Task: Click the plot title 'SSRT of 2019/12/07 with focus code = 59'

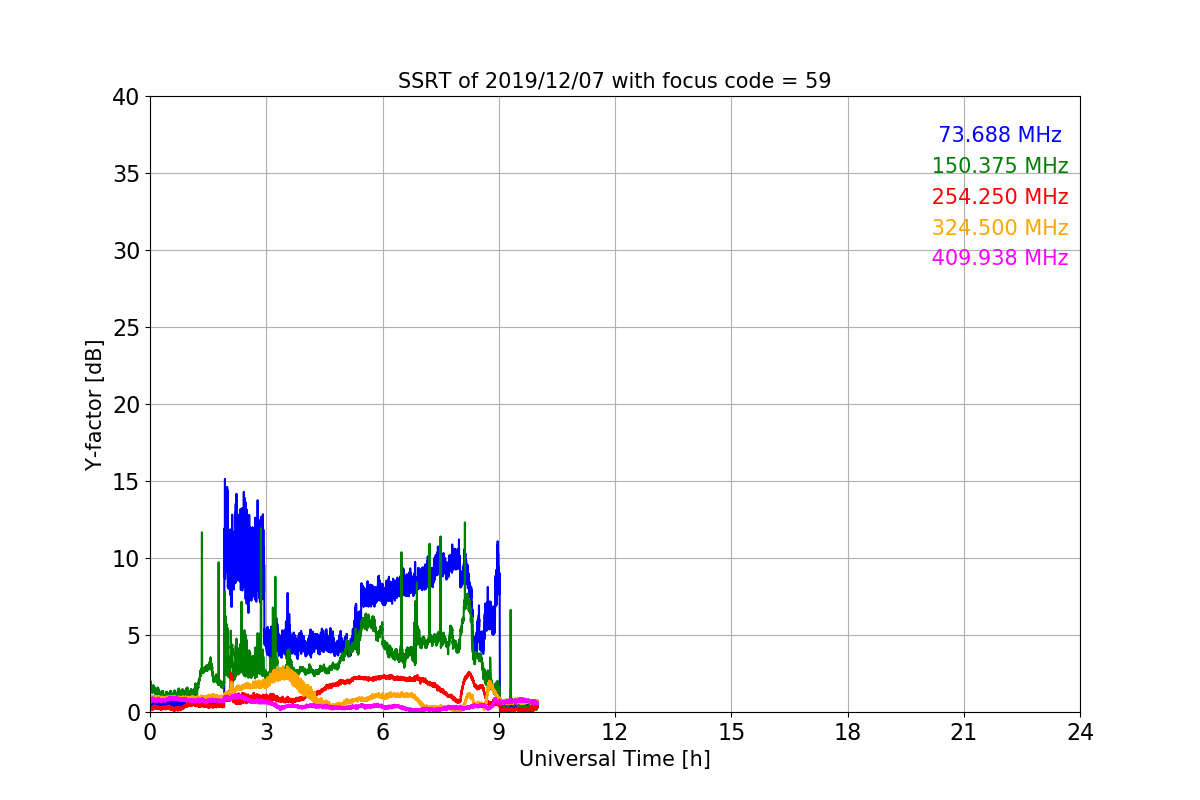Action: point(614,81)
